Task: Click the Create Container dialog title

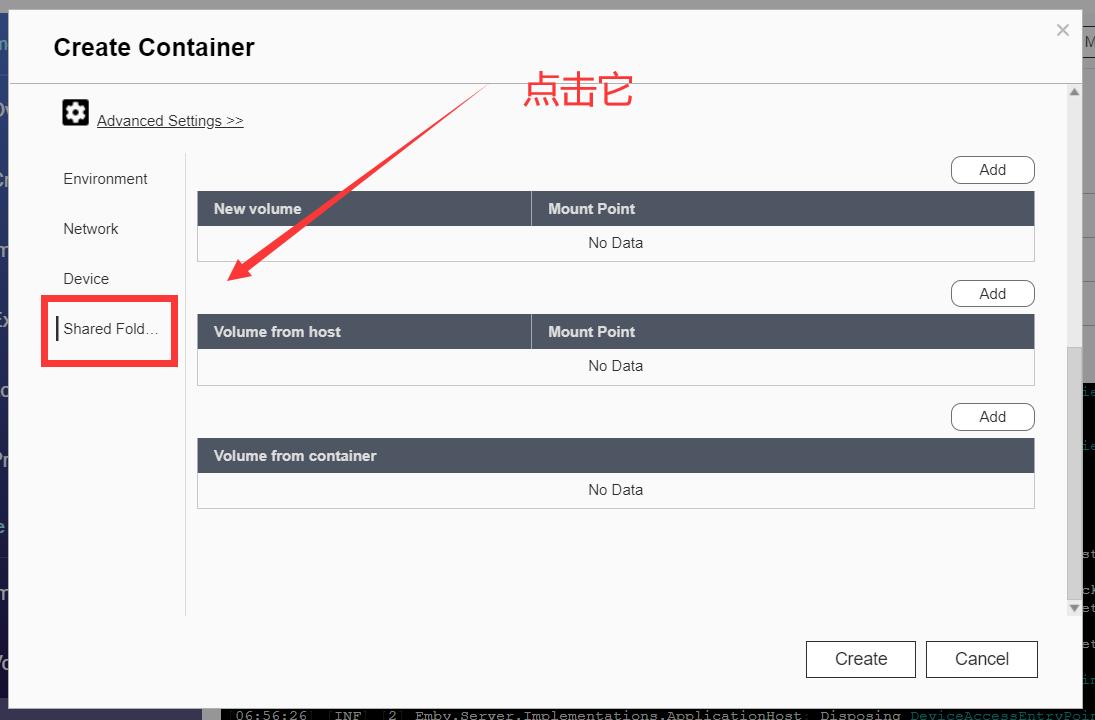Action: (x=154, y=47)
